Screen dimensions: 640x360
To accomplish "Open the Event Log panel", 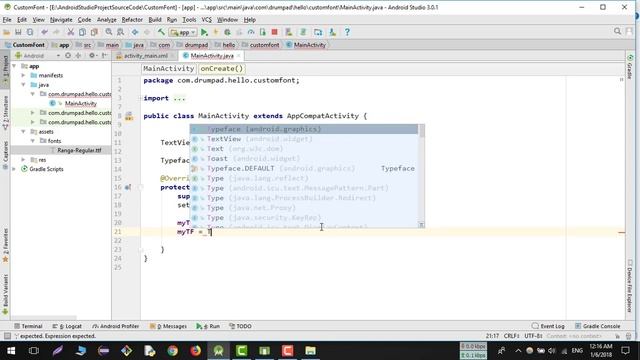I will pos(548,326).
